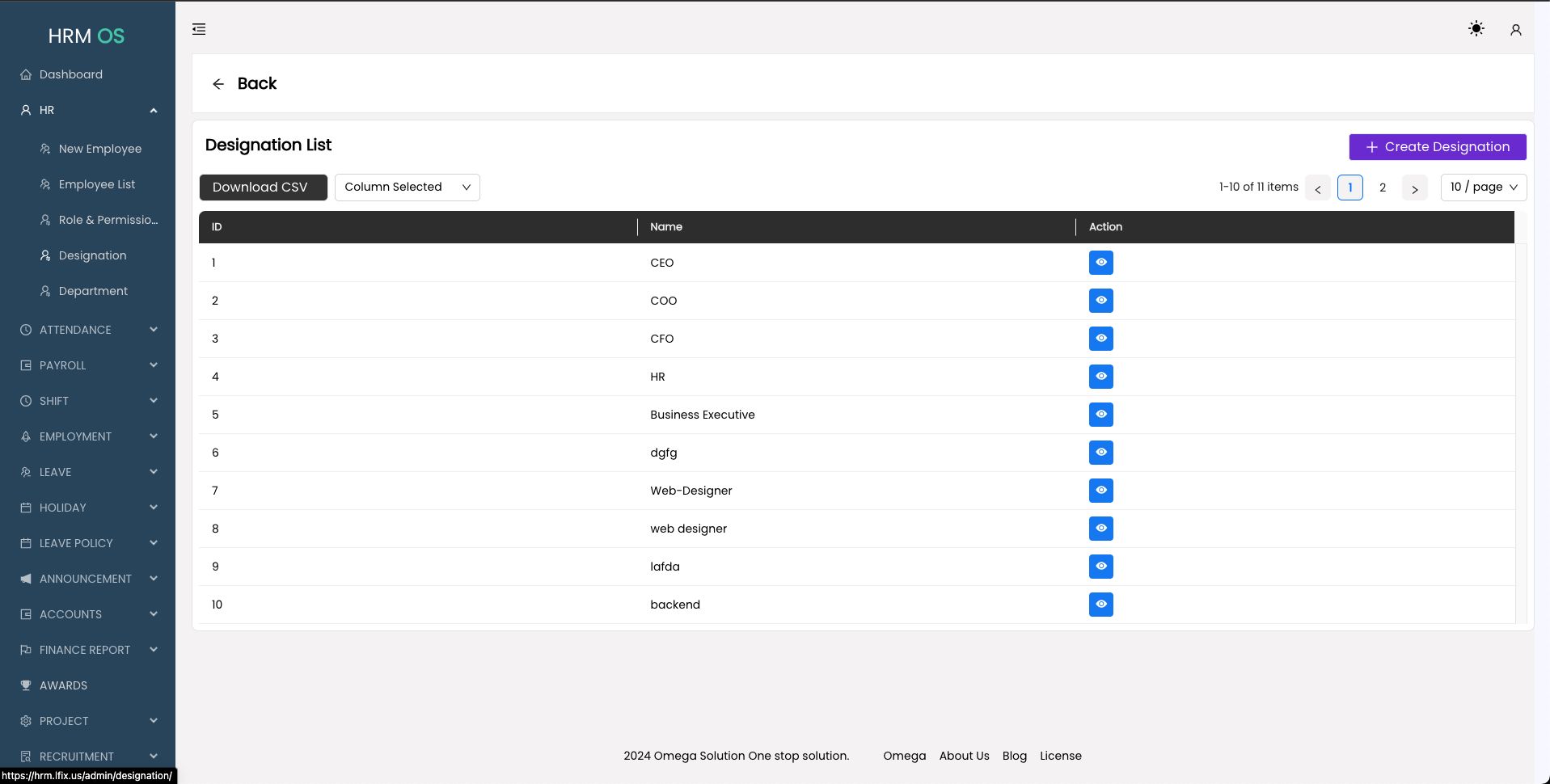Go to Dashboard menu item
The image size is (1550, 784).
click(x=71, y=74)
